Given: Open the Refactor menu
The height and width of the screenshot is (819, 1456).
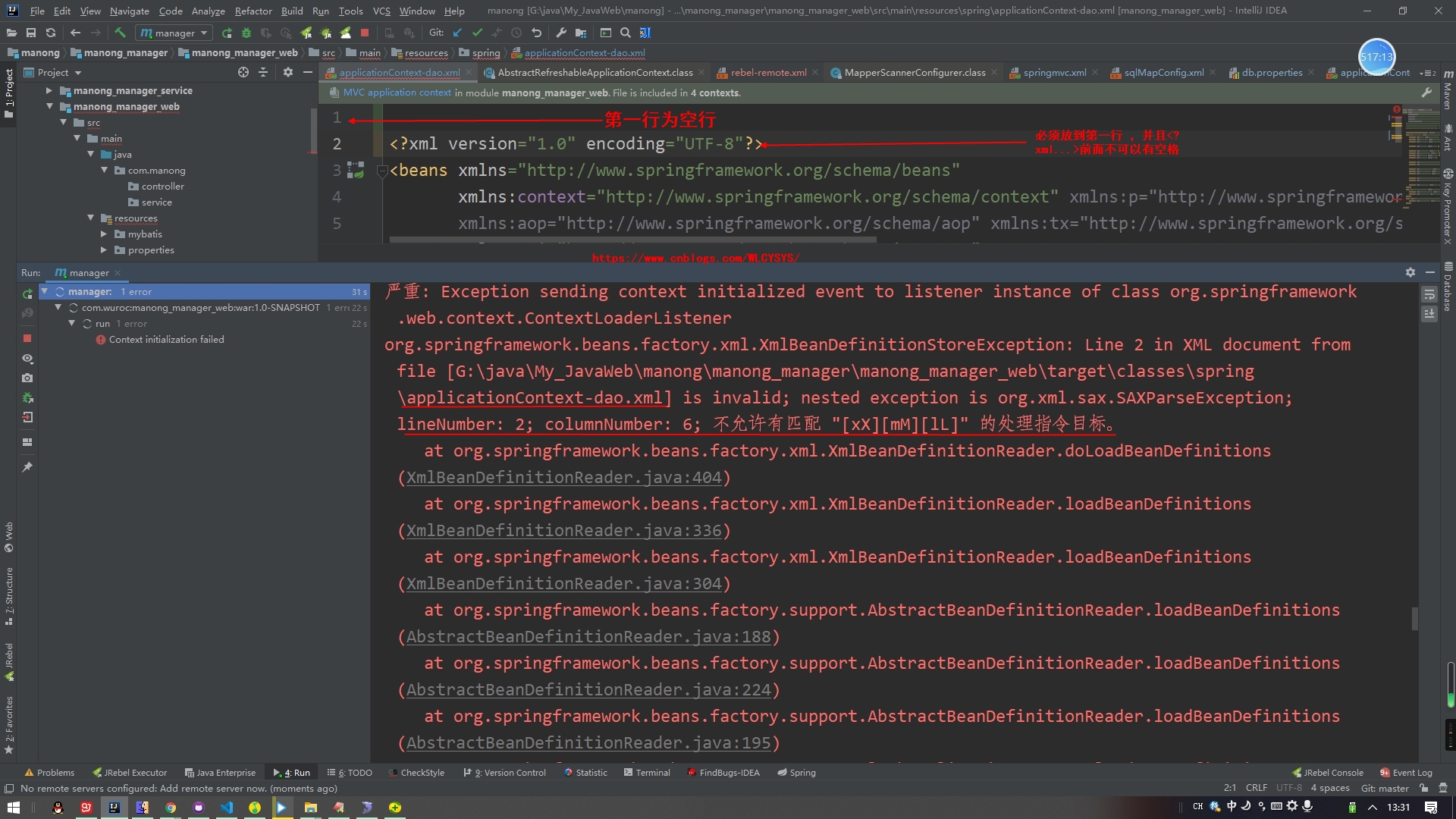Looking at the screenshot, I should click(253, 11).
